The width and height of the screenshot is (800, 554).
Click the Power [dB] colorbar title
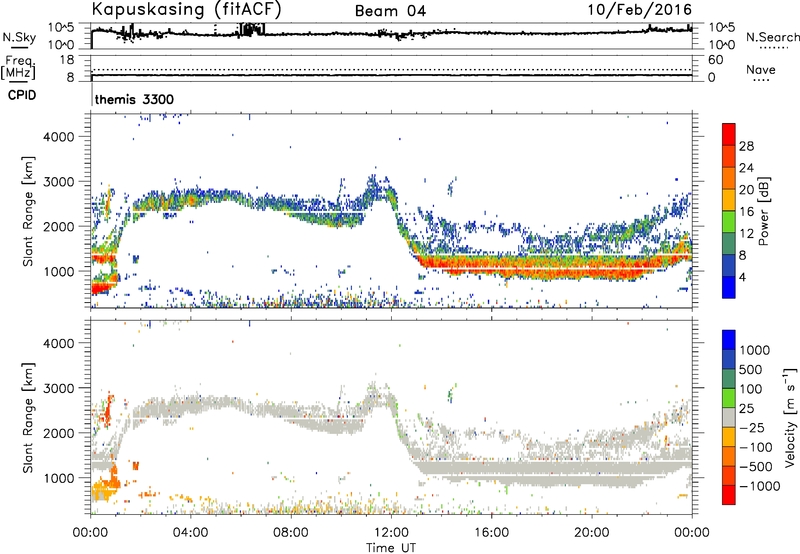[x=764, y=211]
